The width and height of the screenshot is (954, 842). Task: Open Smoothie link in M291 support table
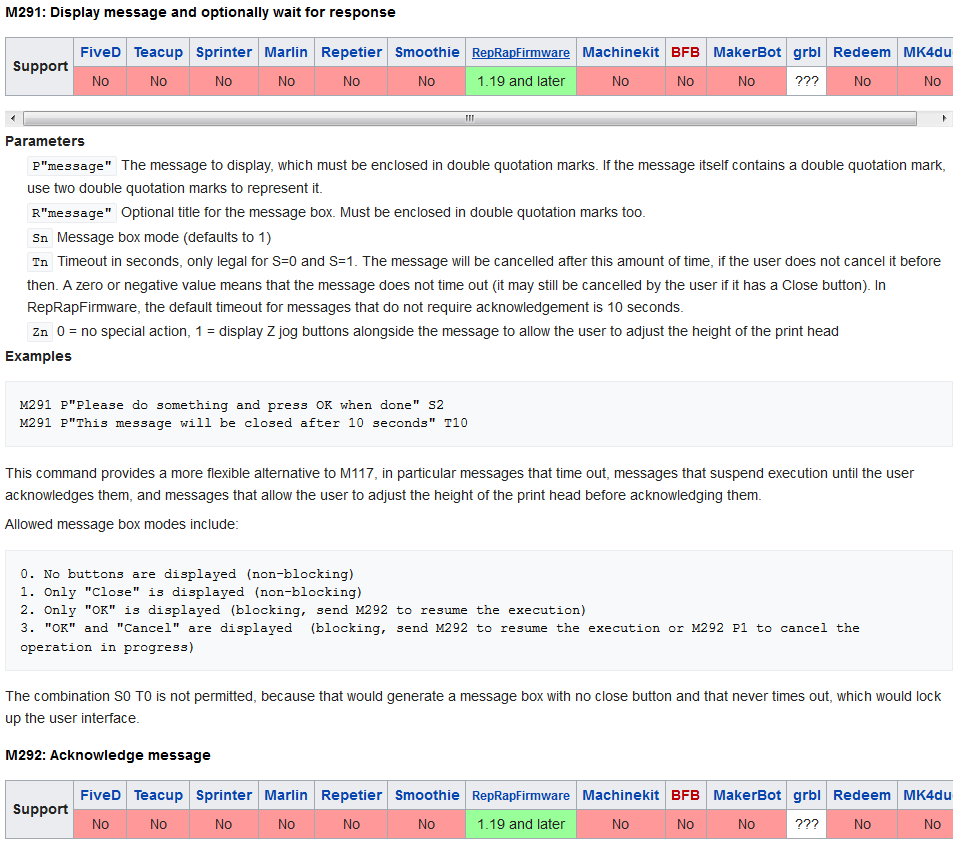[x=427, y=52]
